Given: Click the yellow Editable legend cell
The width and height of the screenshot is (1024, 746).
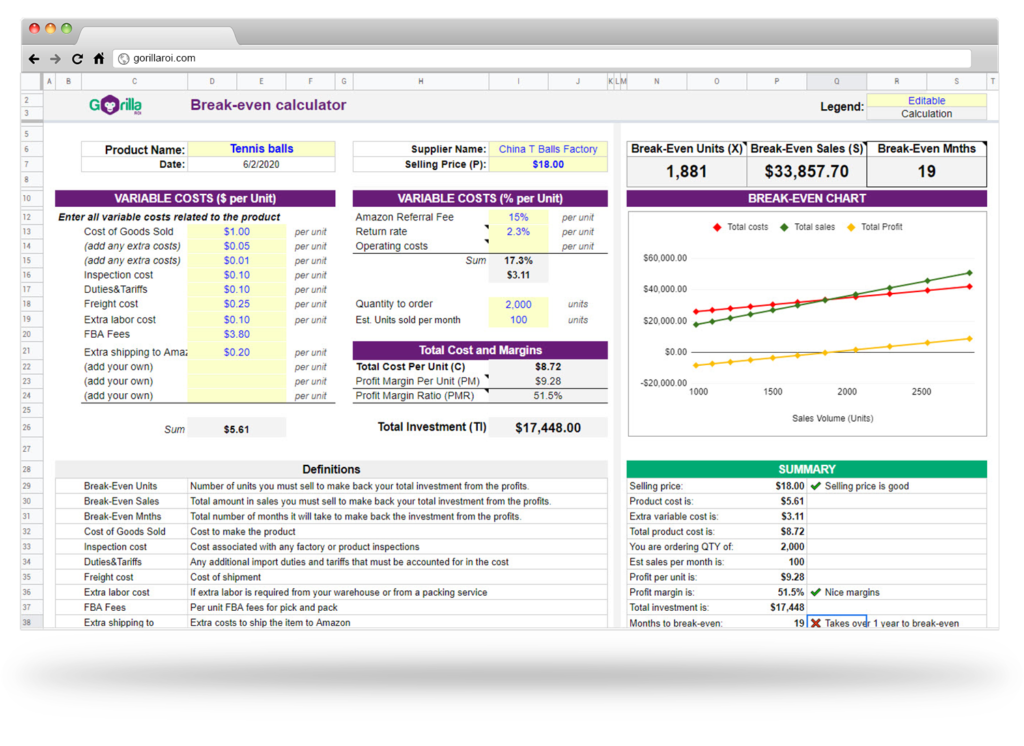Looking at the screenshot, I should (926, 101).
